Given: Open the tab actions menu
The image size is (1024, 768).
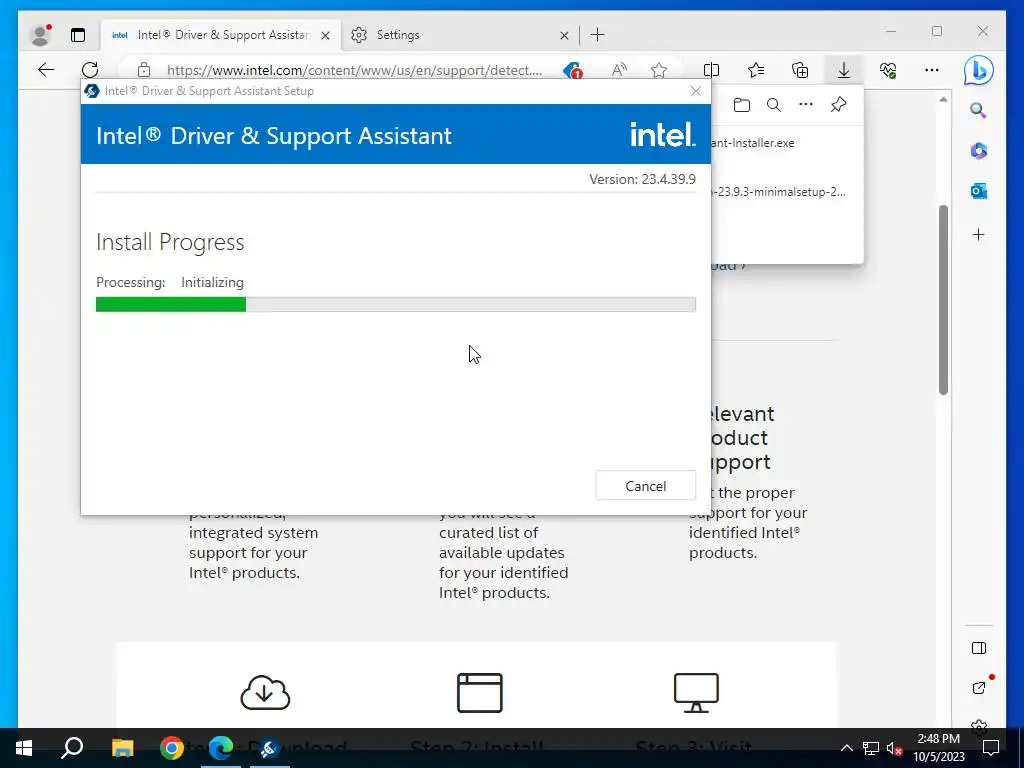Looking at the screenshot, I should coord(78,35).
